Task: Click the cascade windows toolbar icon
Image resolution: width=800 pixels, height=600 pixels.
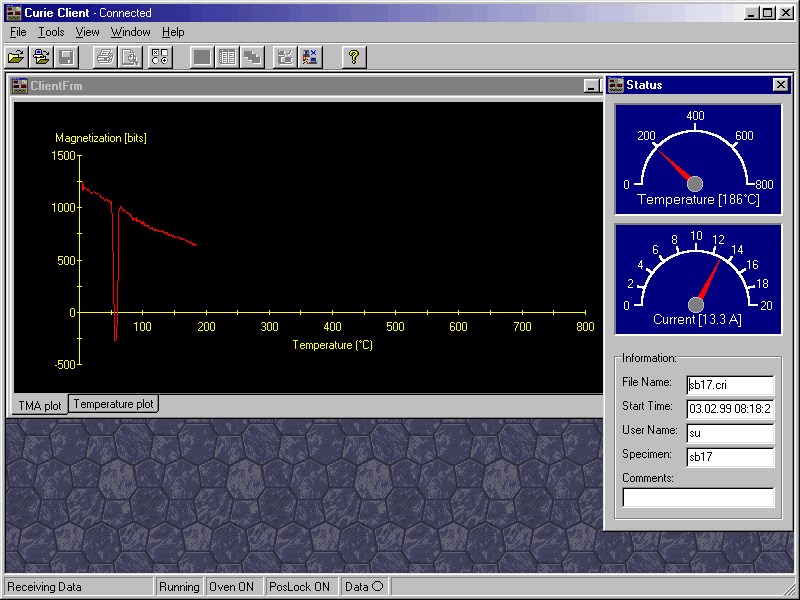Action: tap(252, 57)
